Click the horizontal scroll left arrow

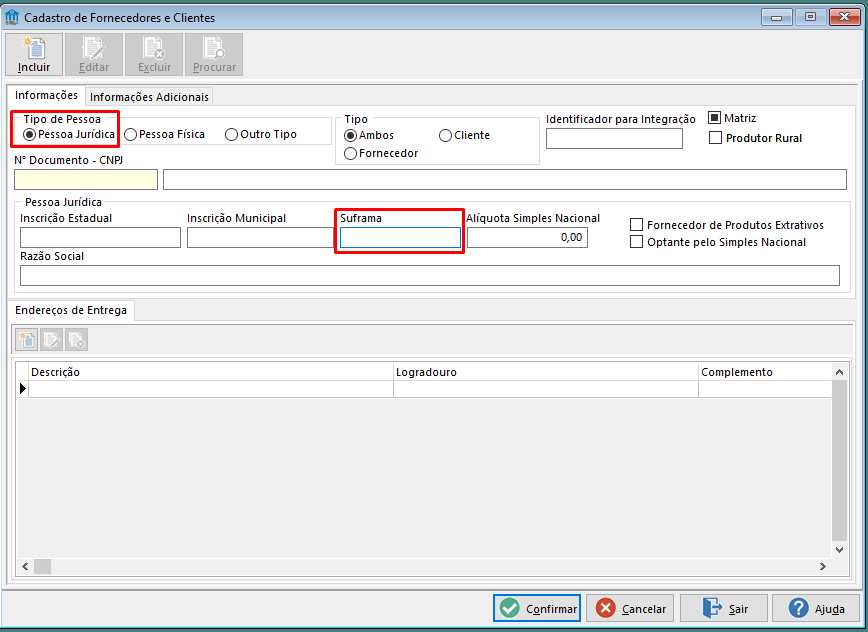point(25,566)
